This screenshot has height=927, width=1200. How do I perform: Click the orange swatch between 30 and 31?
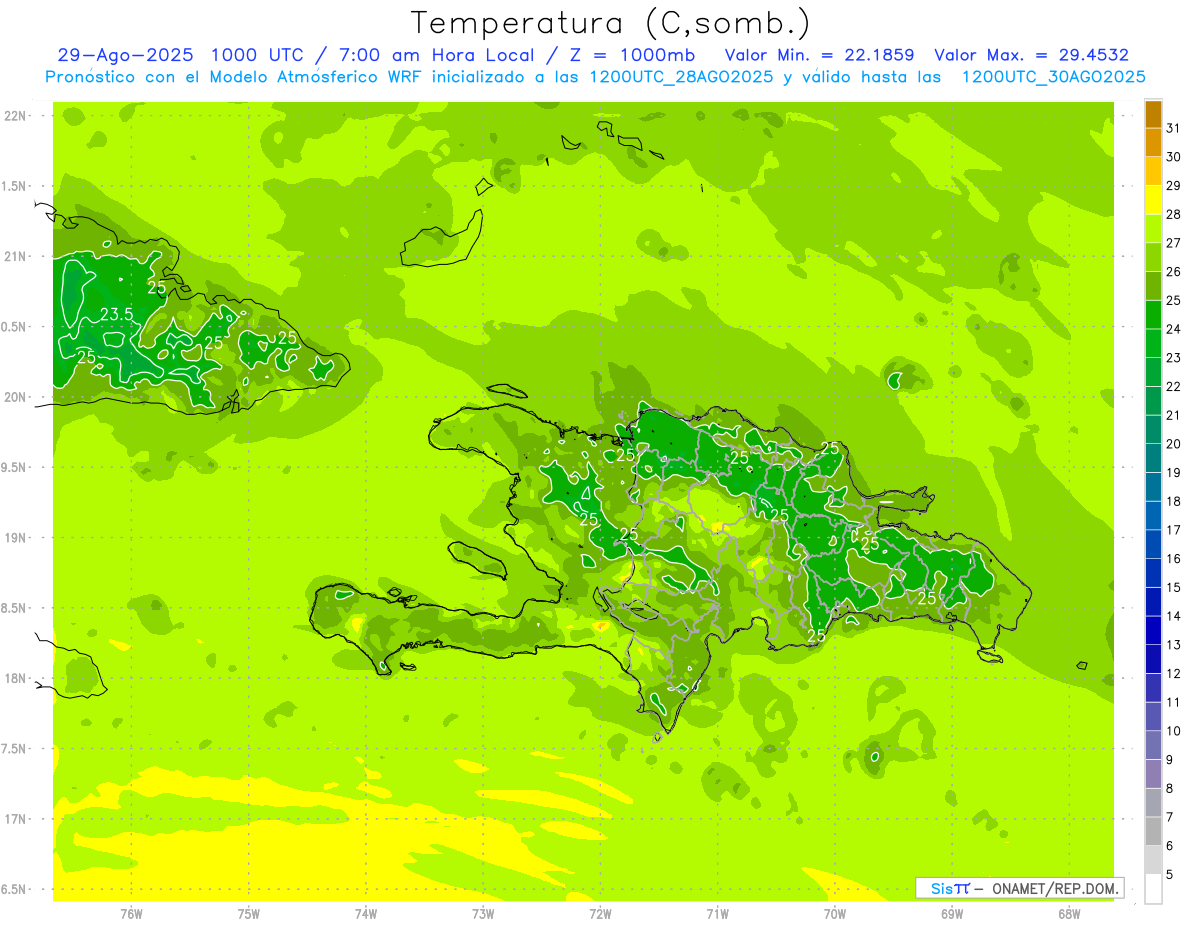pos(1153,142)
